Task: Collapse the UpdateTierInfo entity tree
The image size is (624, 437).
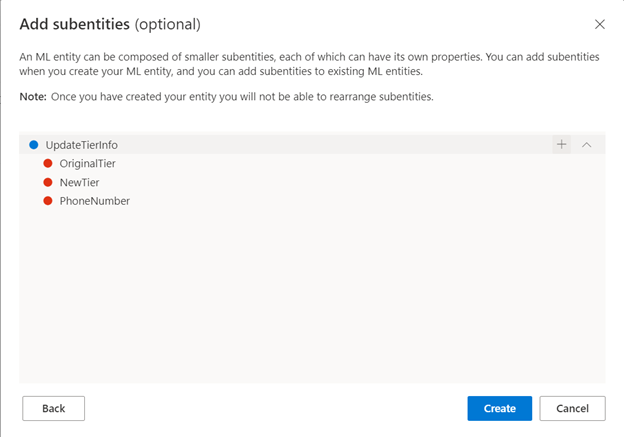Action: [x=587, y=145]
